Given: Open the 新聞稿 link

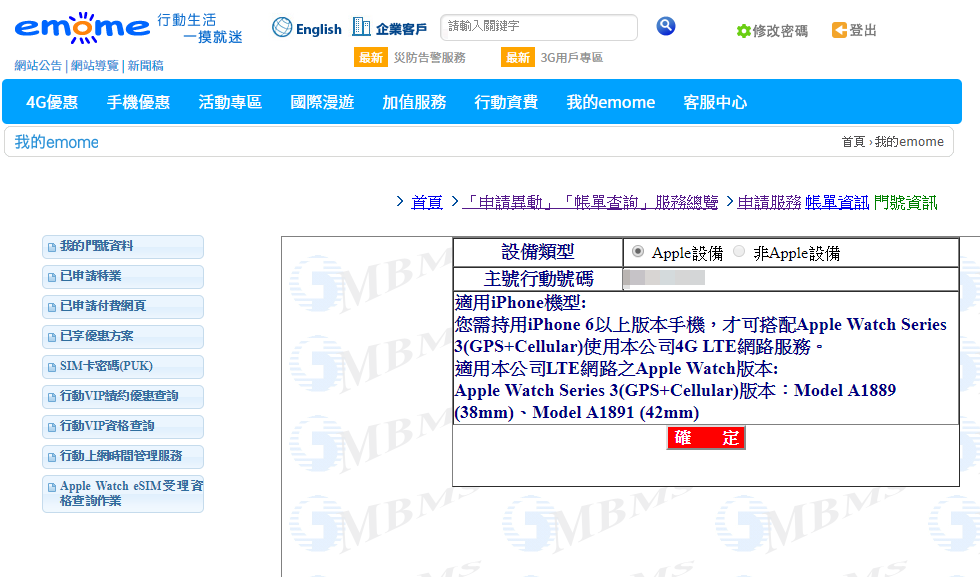Looking at the screenshot, I should coord(145,66).
